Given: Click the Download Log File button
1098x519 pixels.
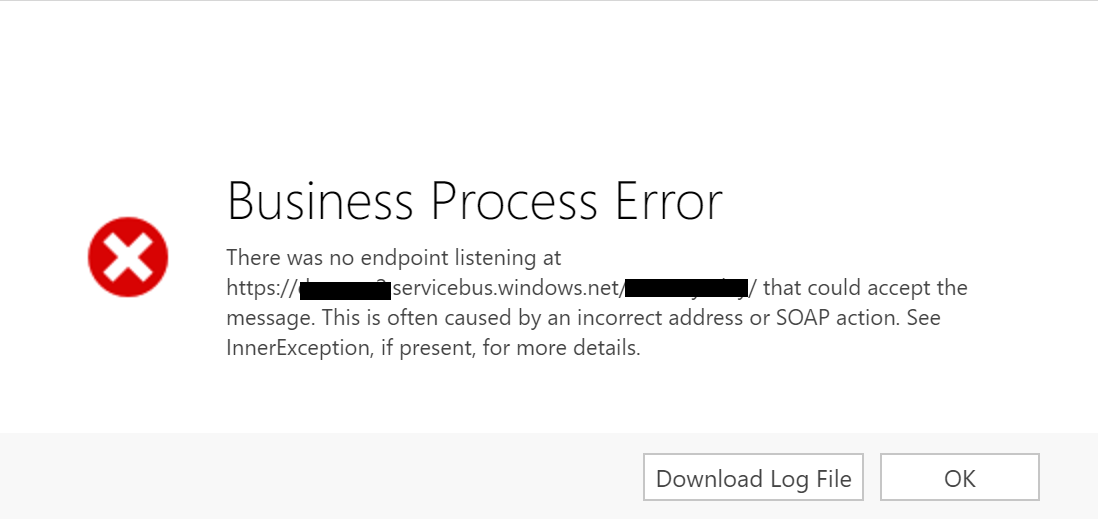Looking at the screenshot, I should [753, 478].
